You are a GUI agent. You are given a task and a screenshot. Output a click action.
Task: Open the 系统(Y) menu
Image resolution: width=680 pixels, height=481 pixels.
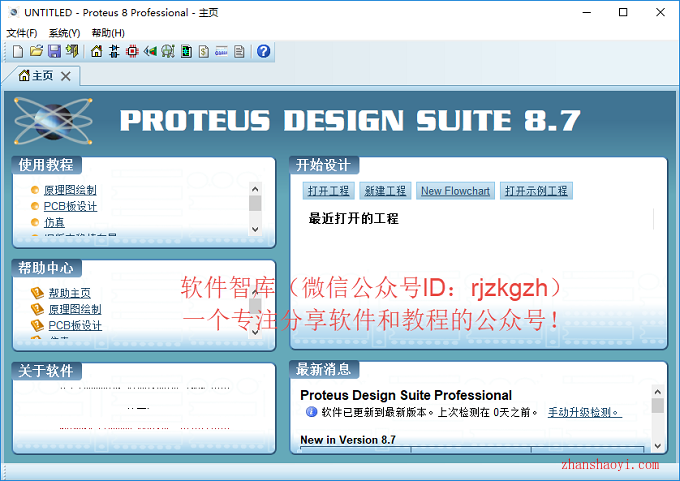click(64, 33)
